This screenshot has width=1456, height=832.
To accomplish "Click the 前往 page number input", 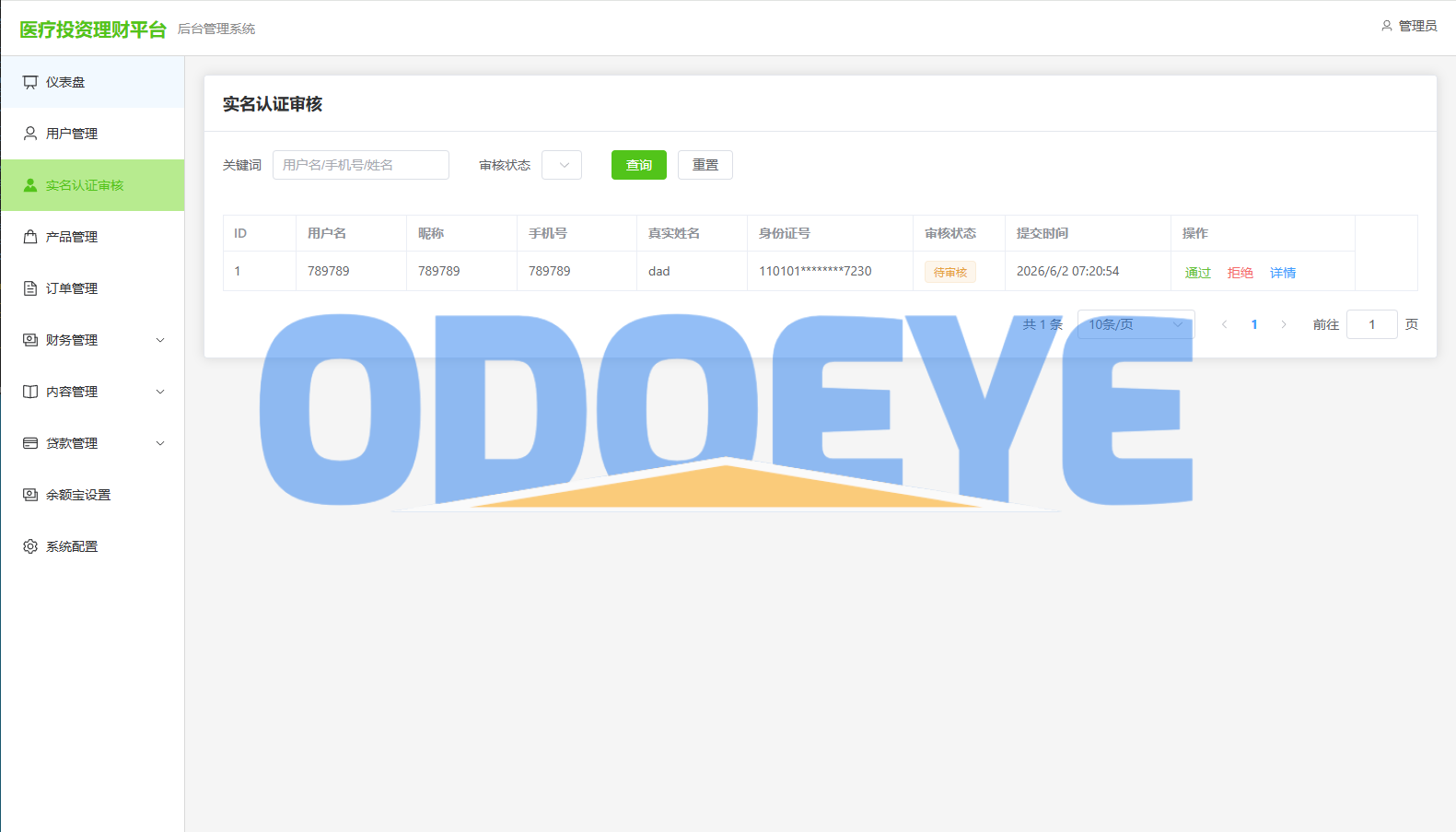I will [x=1372, y=324].
